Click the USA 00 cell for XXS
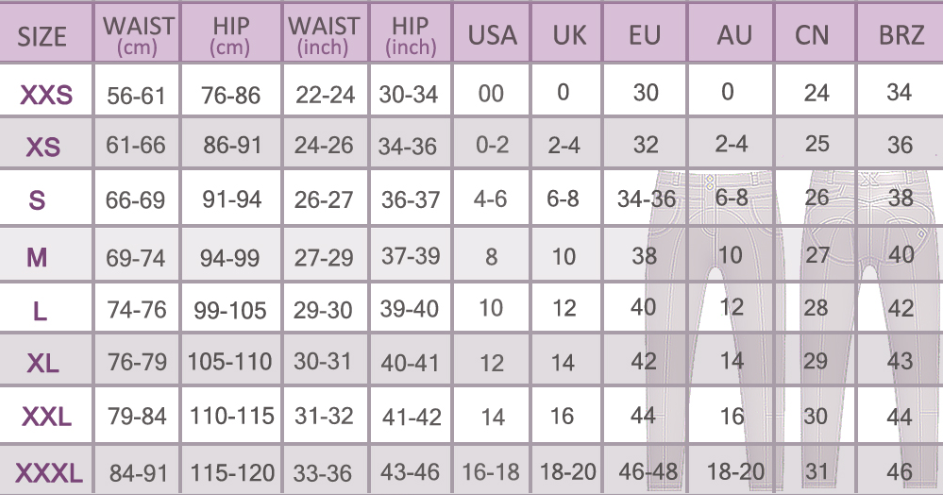 click(492, 93)
